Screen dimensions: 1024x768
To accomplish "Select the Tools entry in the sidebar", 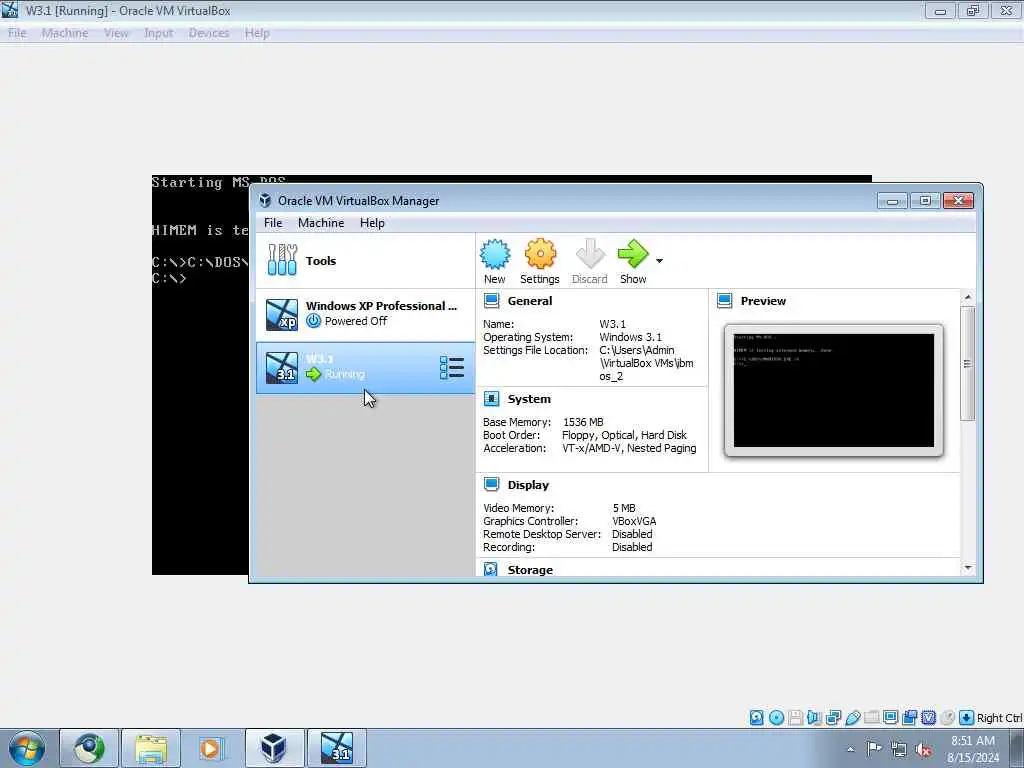I will tap(366, 261).
